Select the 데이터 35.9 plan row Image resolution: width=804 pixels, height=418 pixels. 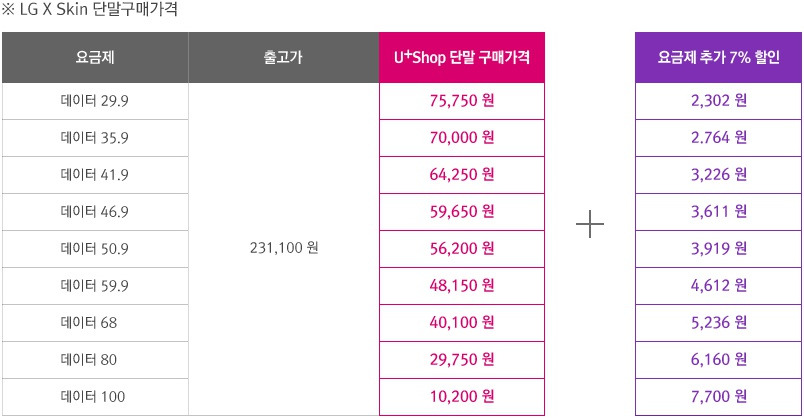pyautogui.click(x=95, y=138)
